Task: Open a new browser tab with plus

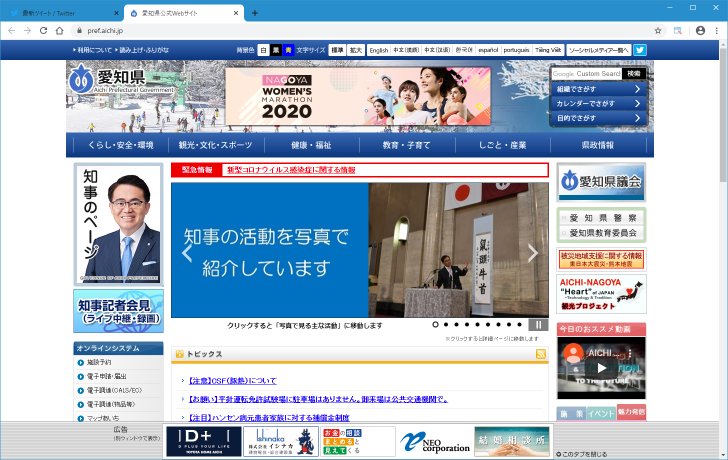Action: (255, 13)
